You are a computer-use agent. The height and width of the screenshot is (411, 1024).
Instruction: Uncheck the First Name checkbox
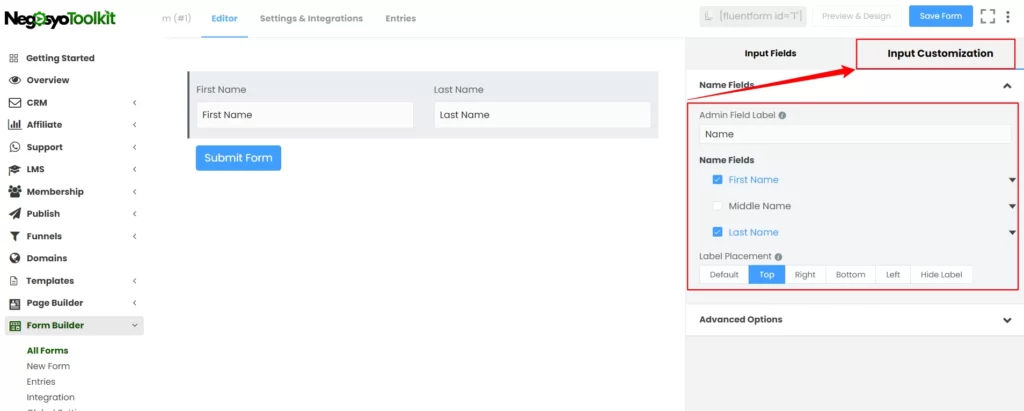point(717,180)
